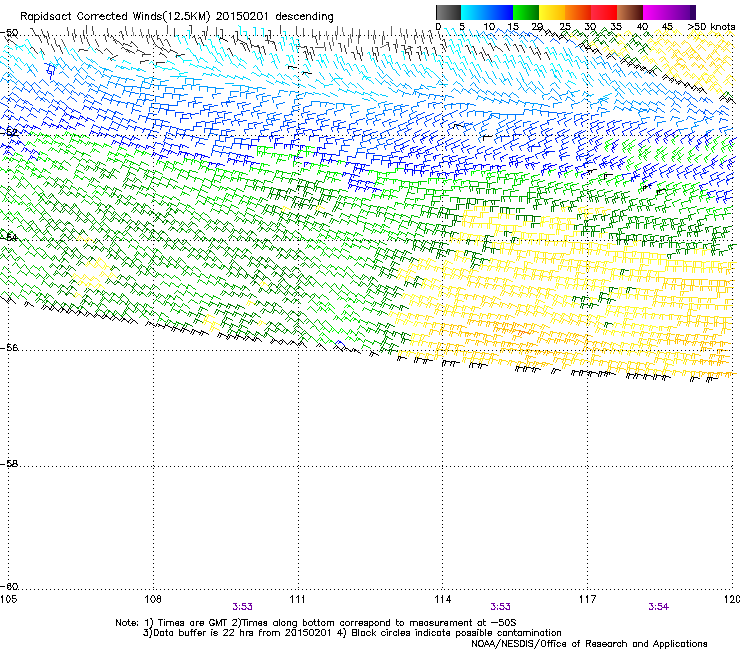The image size is (740, 650).
Task: Click the '-60' latitude label
Action: [9, 587]
